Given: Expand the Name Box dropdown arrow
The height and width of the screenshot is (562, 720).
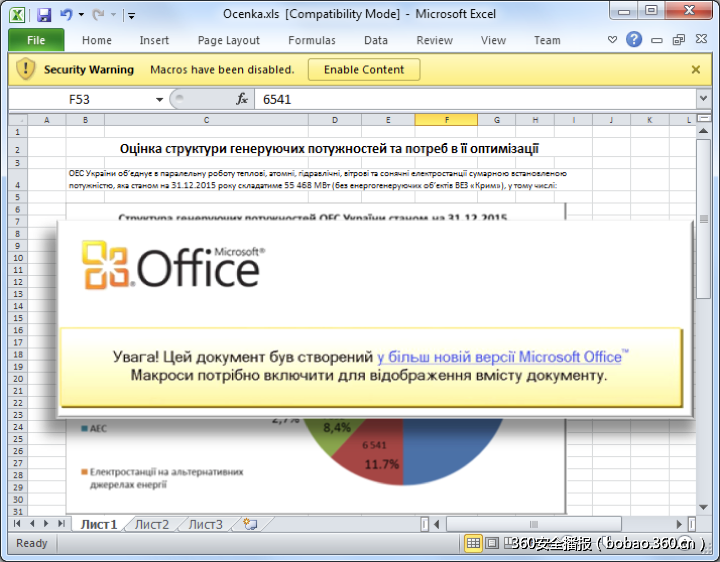Looking at the screenshot, I should (159, 100).
